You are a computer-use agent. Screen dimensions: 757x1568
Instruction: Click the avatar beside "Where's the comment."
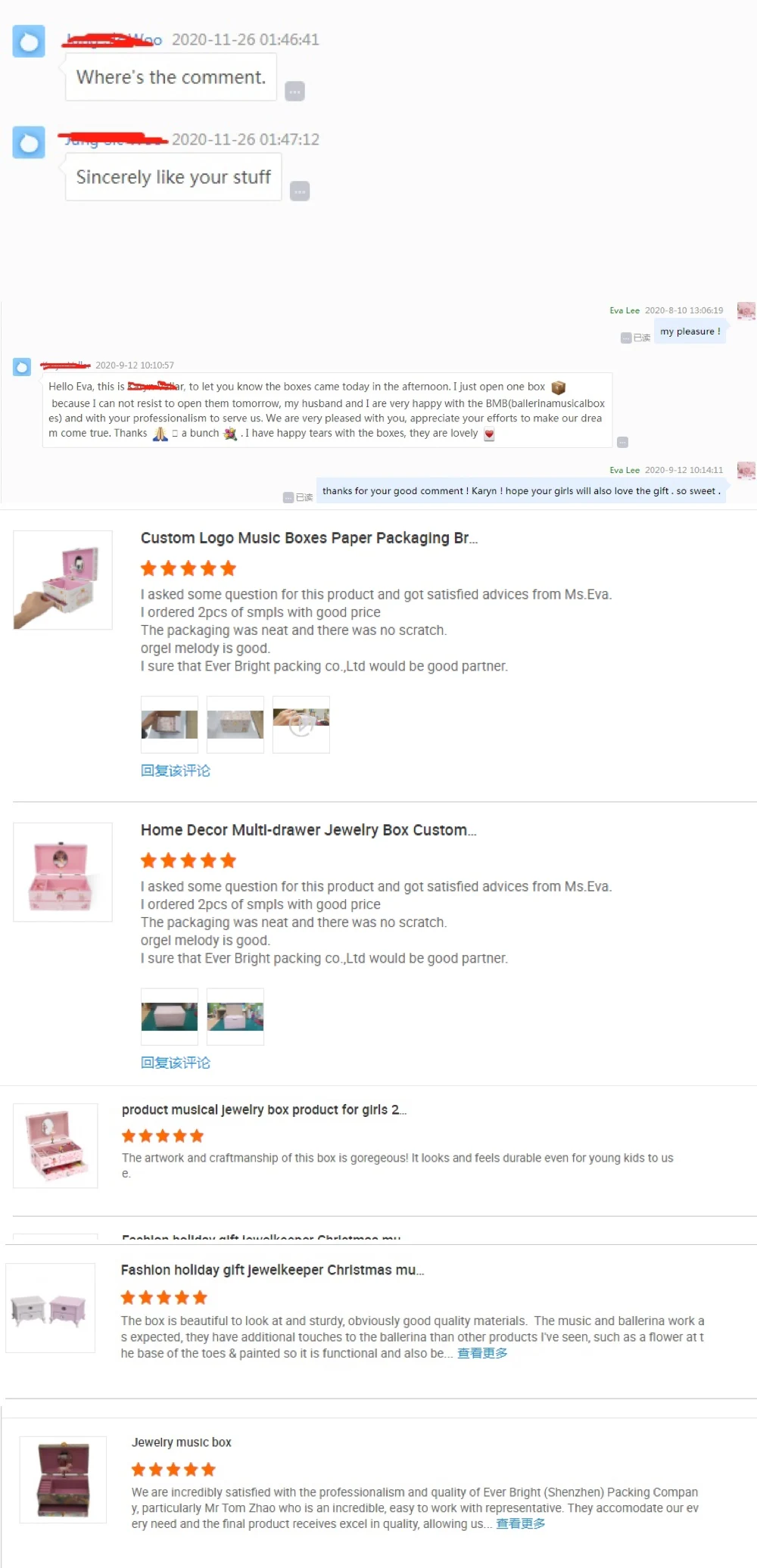(29, 42)
